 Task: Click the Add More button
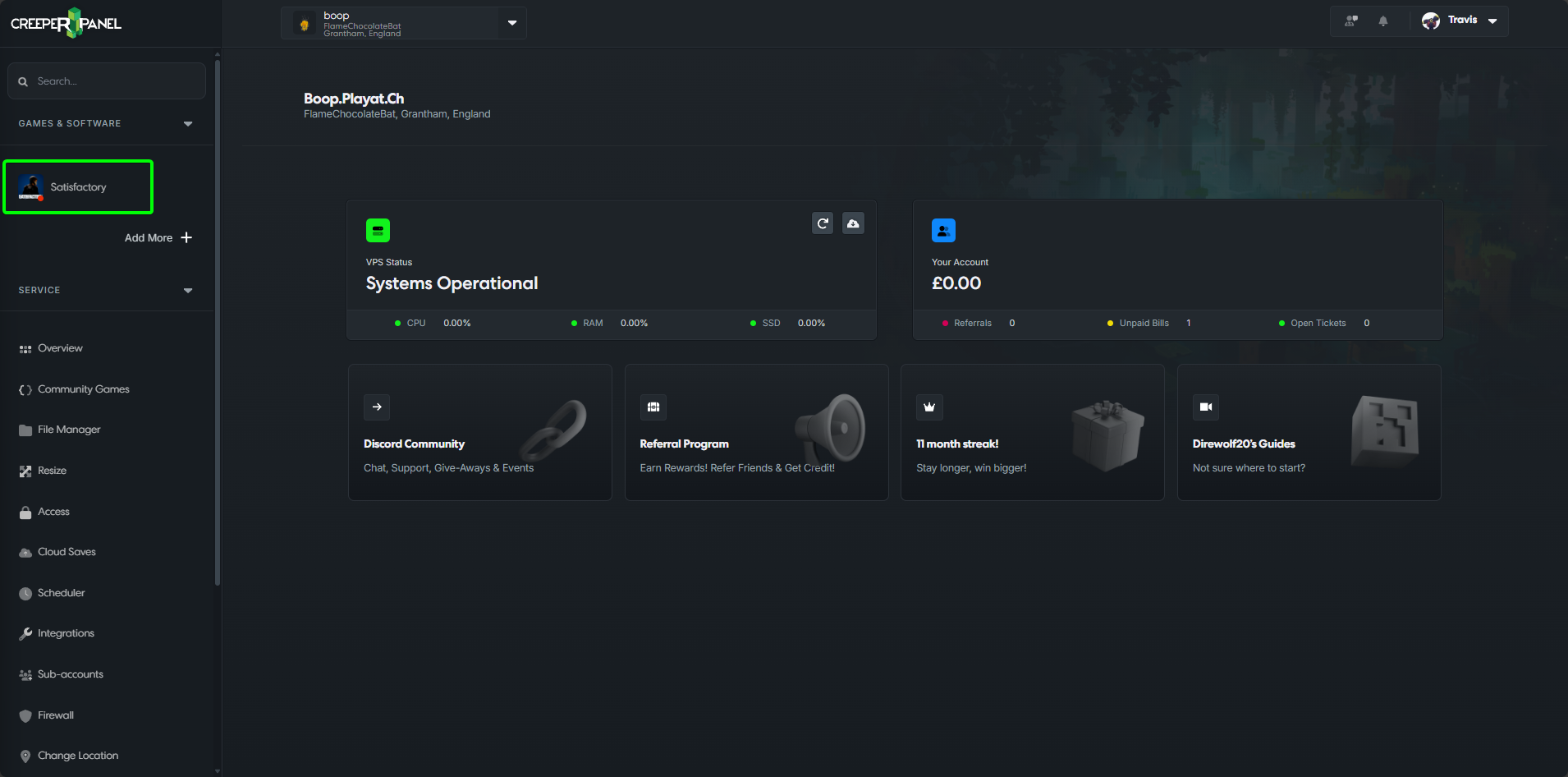point(158,237)
